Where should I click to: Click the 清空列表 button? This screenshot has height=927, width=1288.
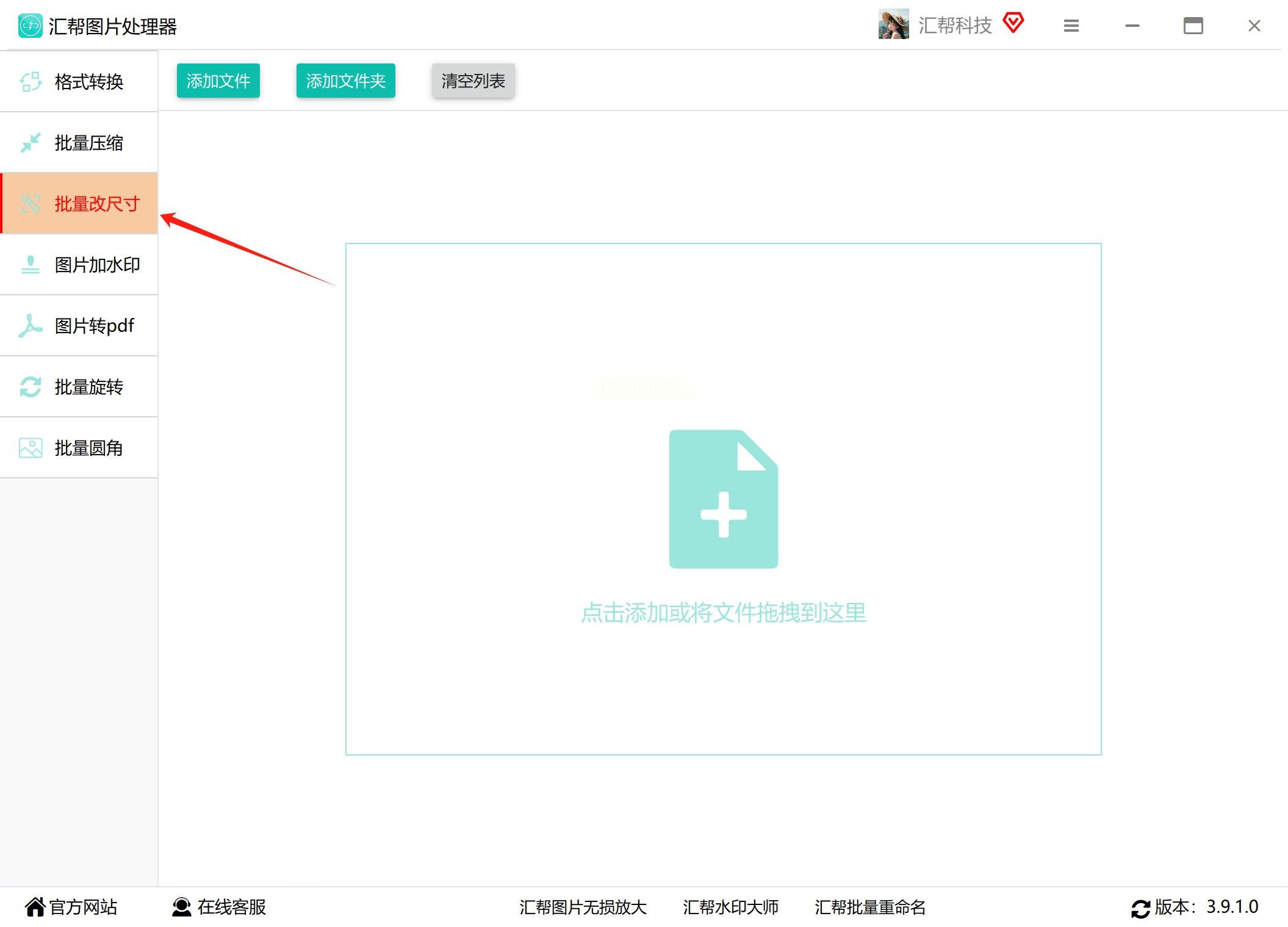coord(473,81)
